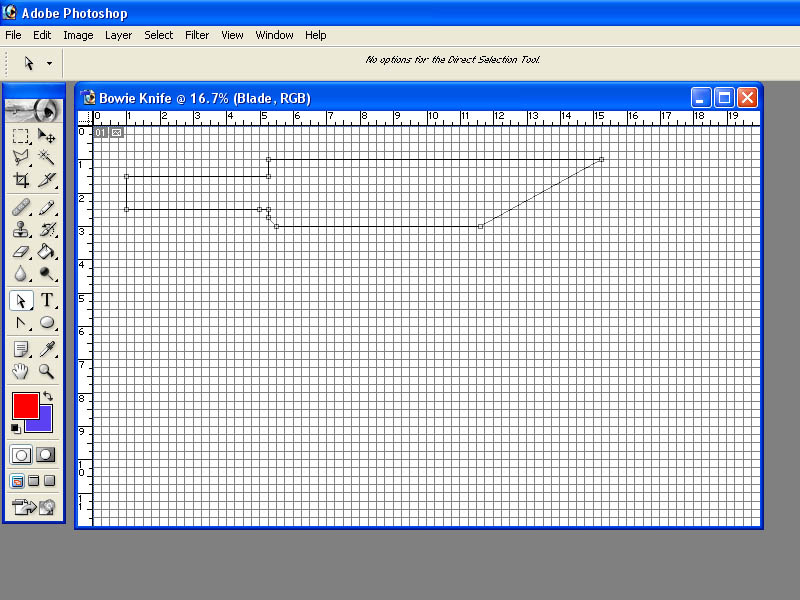The height and width of the screenshot is (600, 800).
Task: Activate the Paint Bucket tool
Action: tap(46, 252)
